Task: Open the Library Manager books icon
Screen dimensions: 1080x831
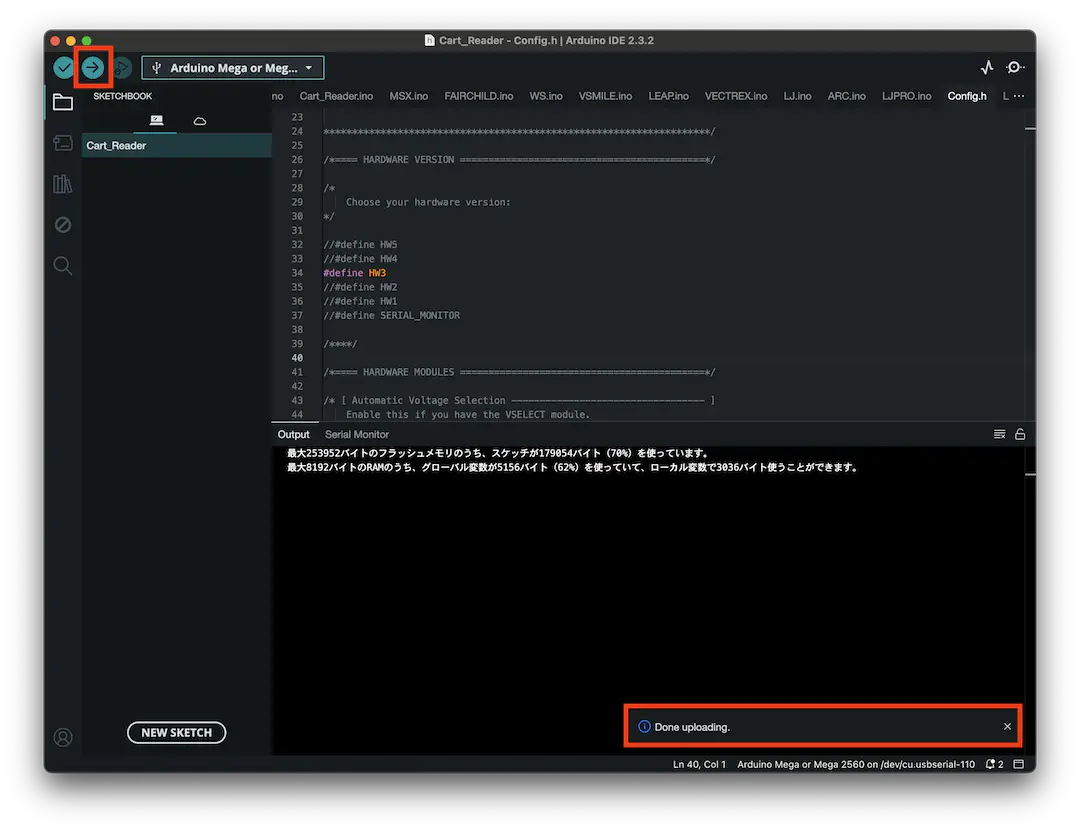Action: pyautogui.click(x=63, y=184)
